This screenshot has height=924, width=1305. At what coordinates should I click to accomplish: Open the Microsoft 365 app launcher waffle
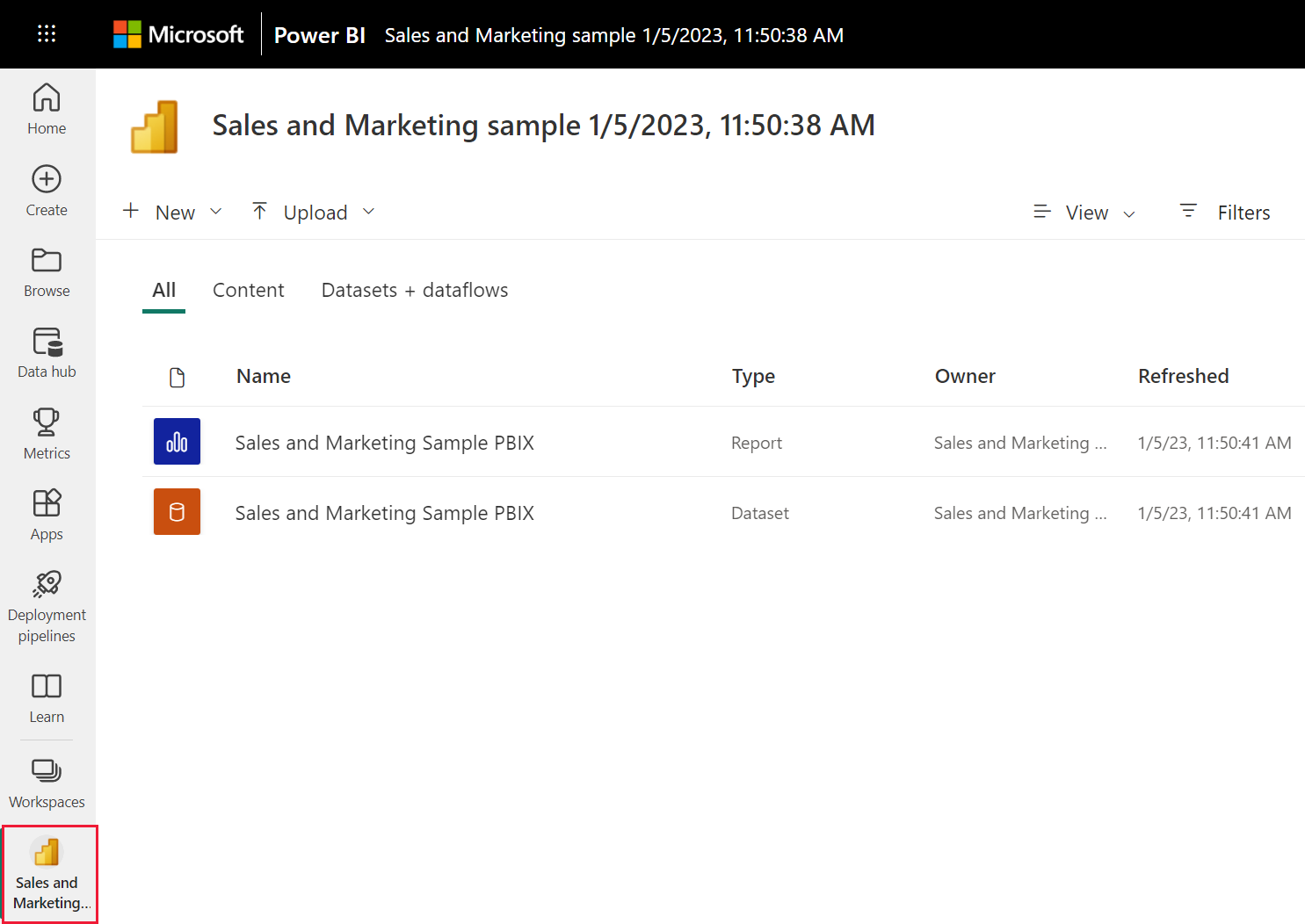click(x=46, y=34)
